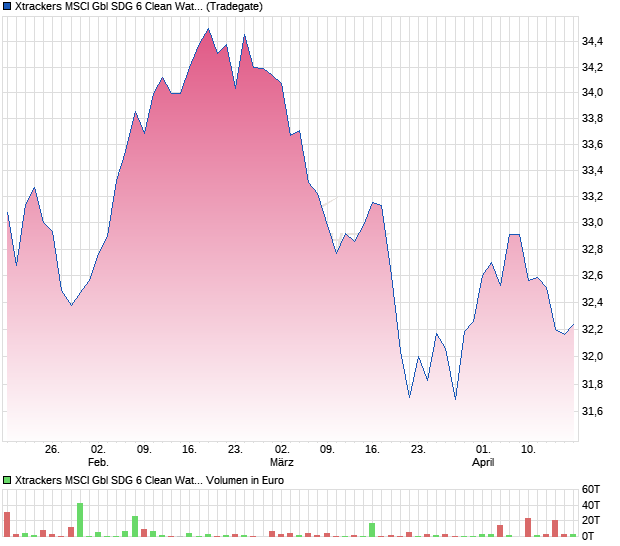Click the first red volume bar at the left edge
Image resolution: width=620 pixels, height=546 pixels.
(7, 524)
